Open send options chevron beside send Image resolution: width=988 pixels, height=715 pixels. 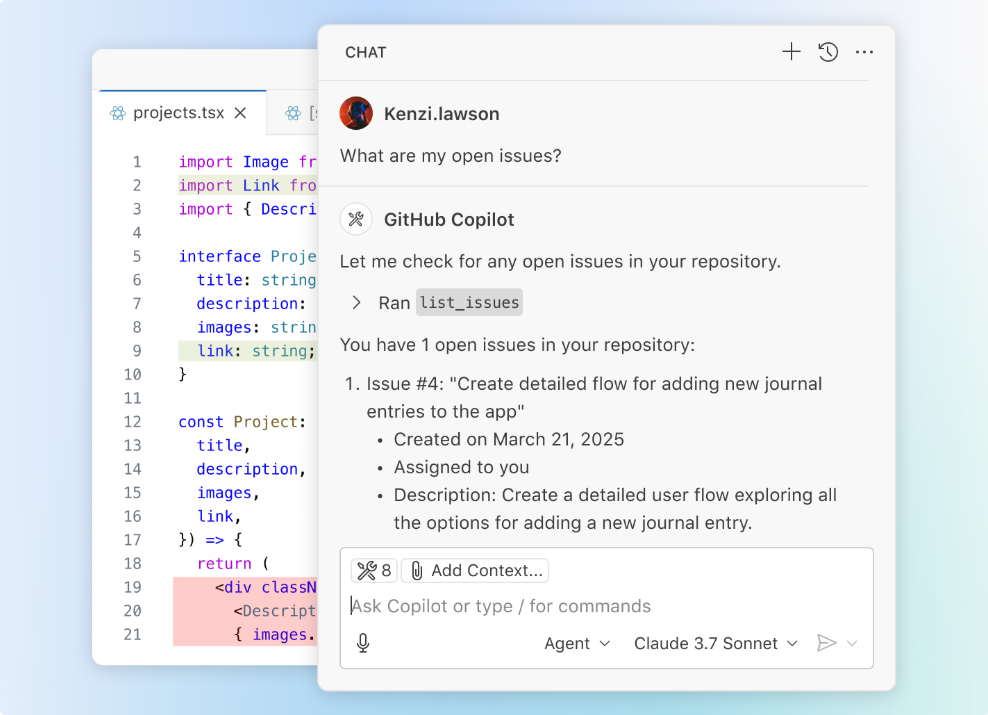[x=852, y=643]
